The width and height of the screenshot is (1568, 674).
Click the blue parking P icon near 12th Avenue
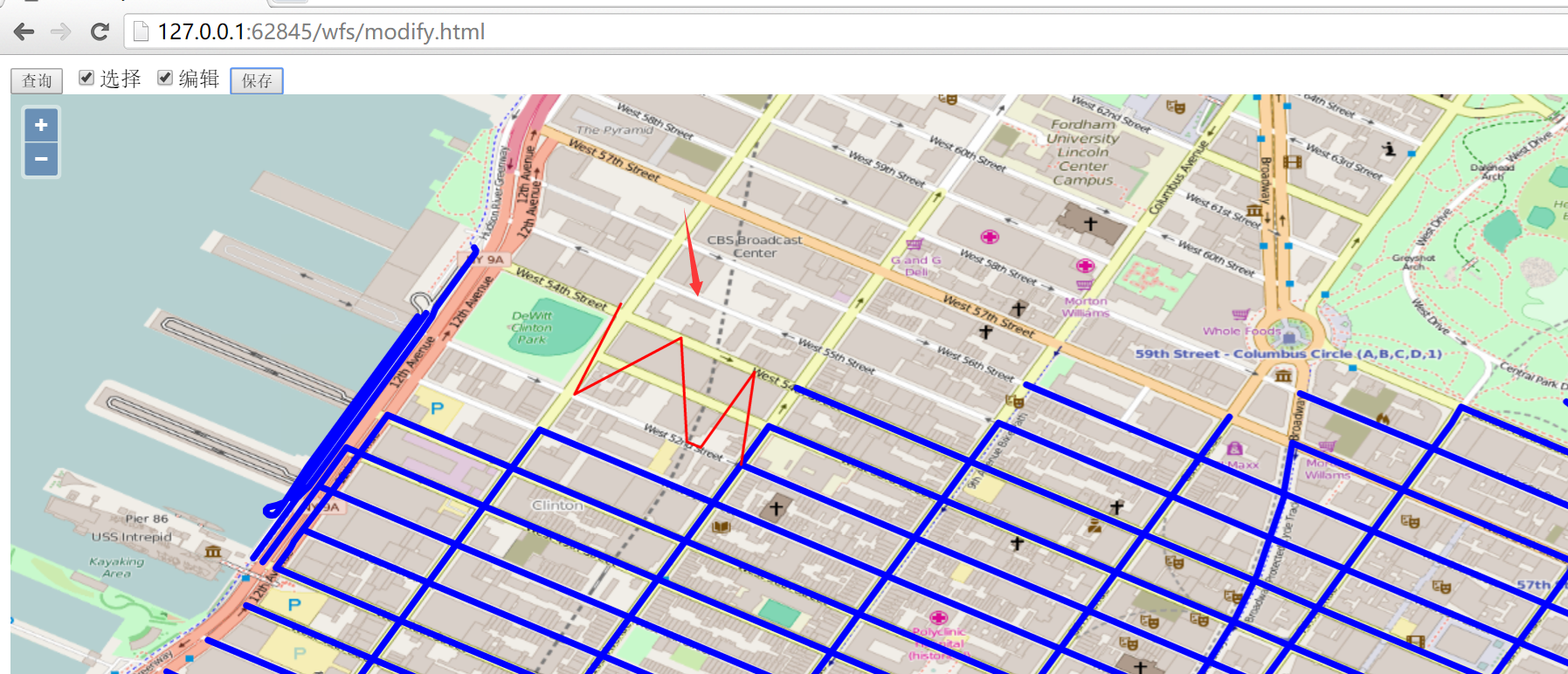click(437, 408)
